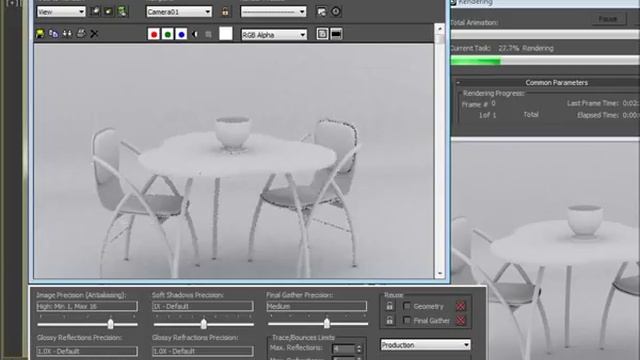This screenshot has height=360, width=640.
Task: Click the "1 of 1" frame count text
Action: tap(487, 115)
